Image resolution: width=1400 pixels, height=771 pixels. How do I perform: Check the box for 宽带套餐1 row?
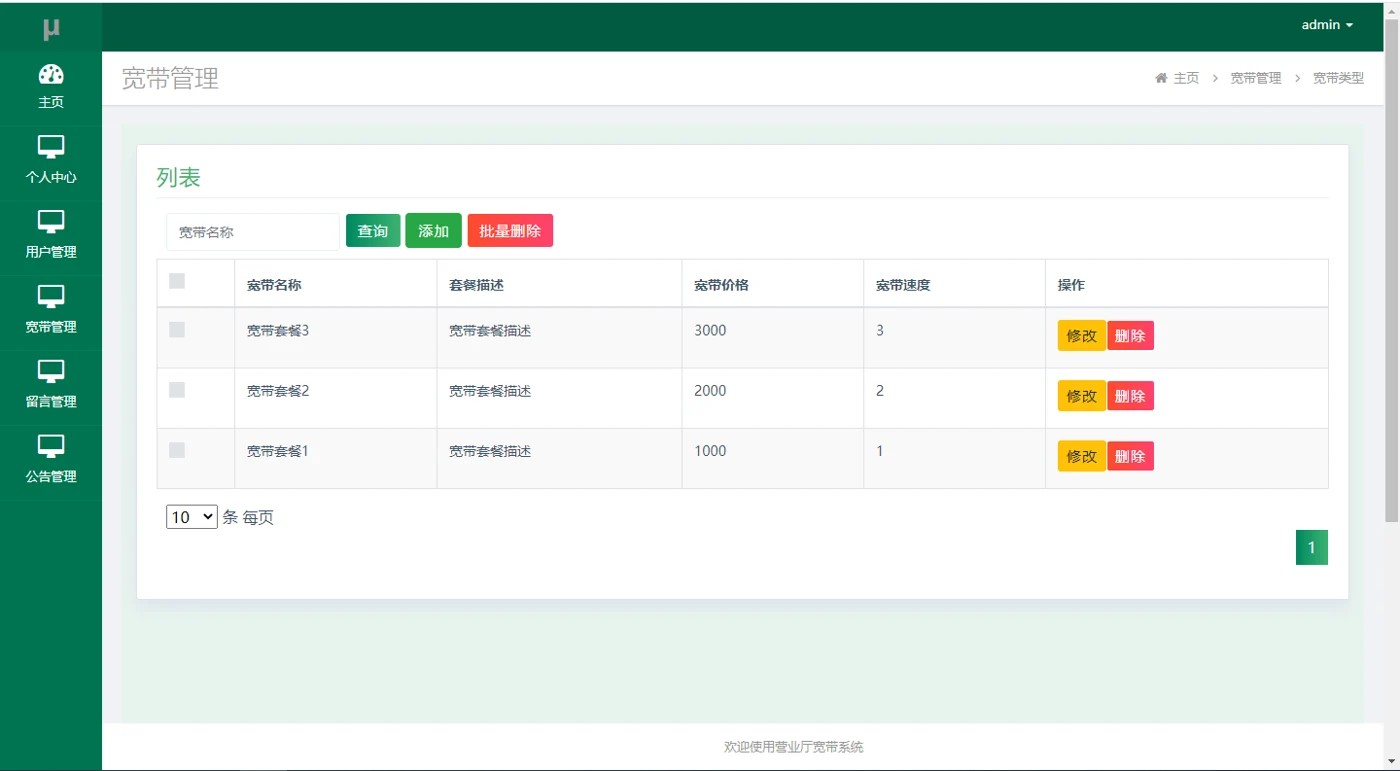pyautogui.click(x=177, y=450)
